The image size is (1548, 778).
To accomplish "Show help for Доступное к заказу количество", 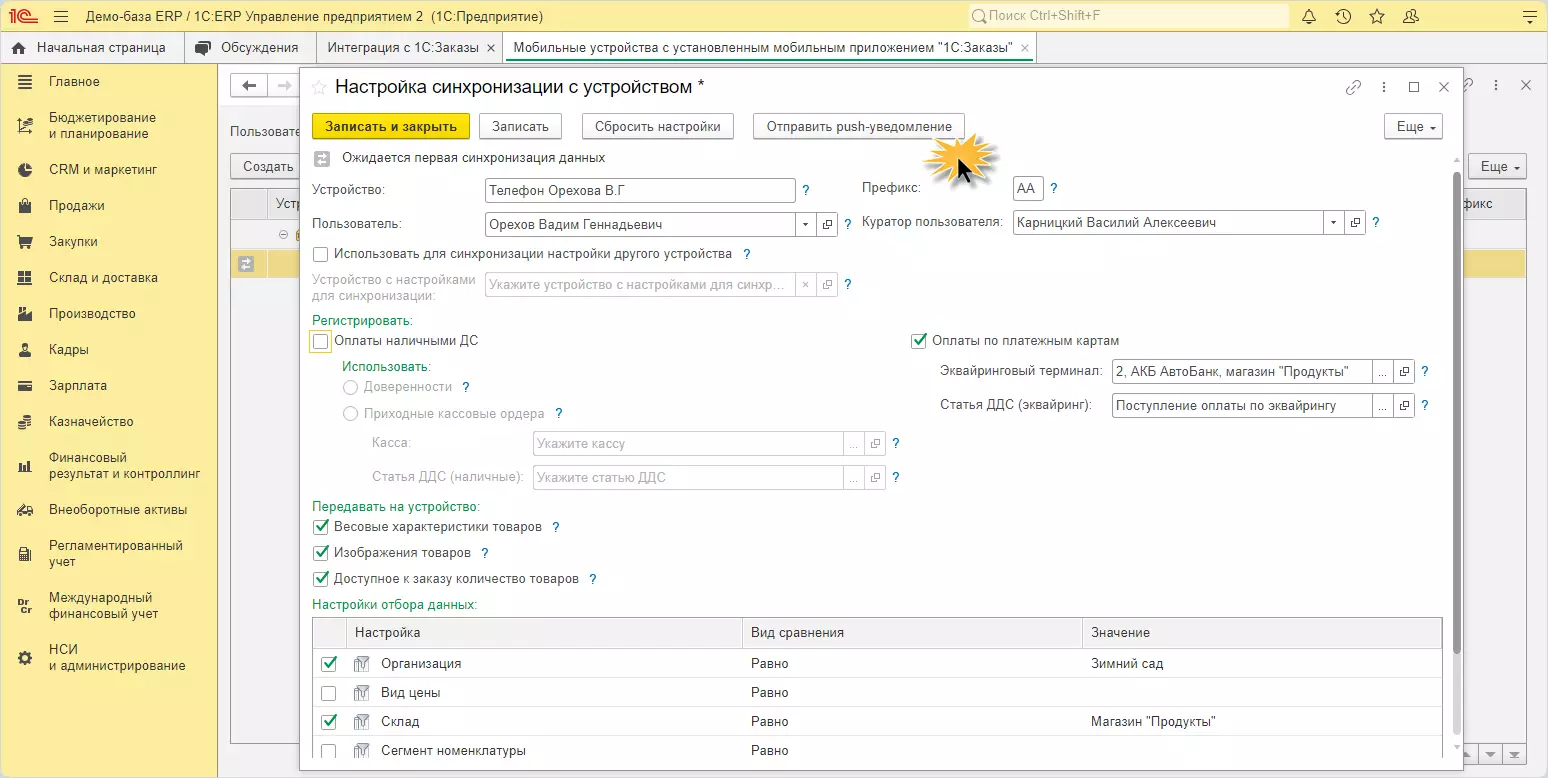I will [x=593, y=579].
